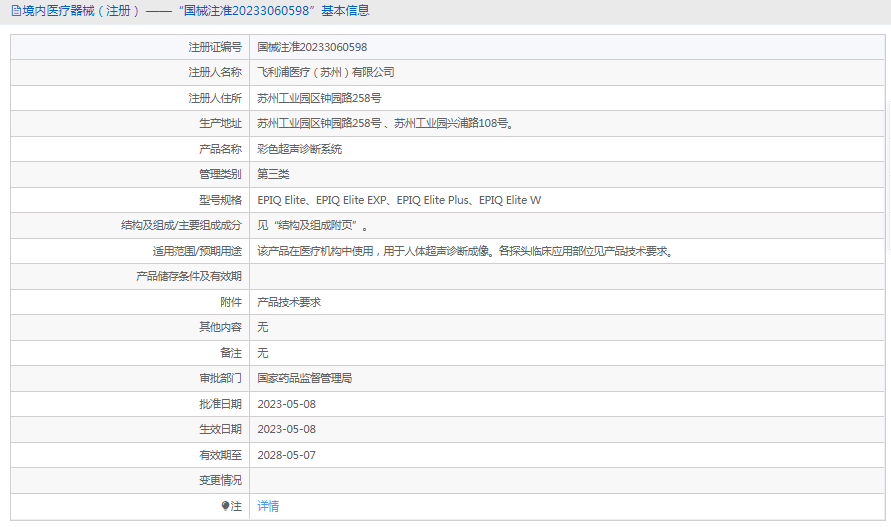Click the 批准日期 label
The image size is (891, 527).
(220, 404)
